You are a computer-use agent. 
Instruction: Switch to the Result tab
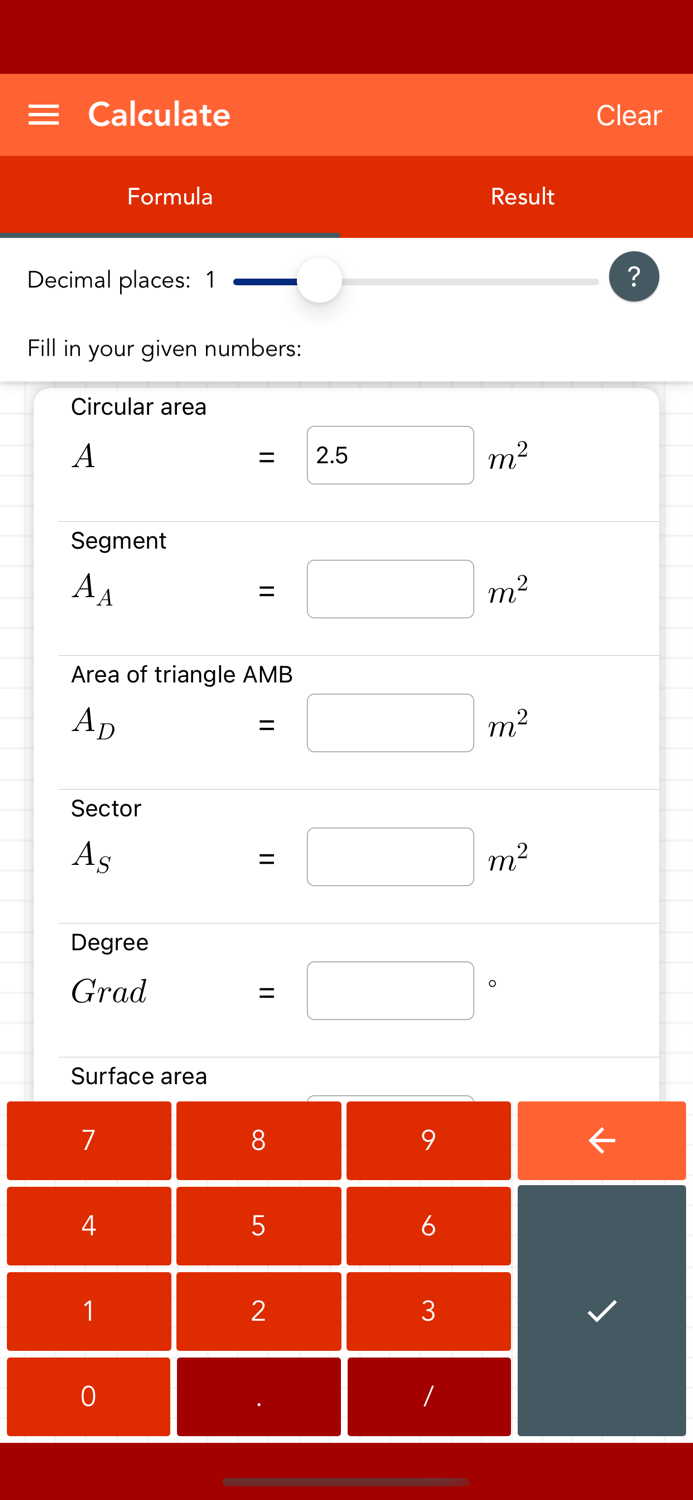coord(522,197)
